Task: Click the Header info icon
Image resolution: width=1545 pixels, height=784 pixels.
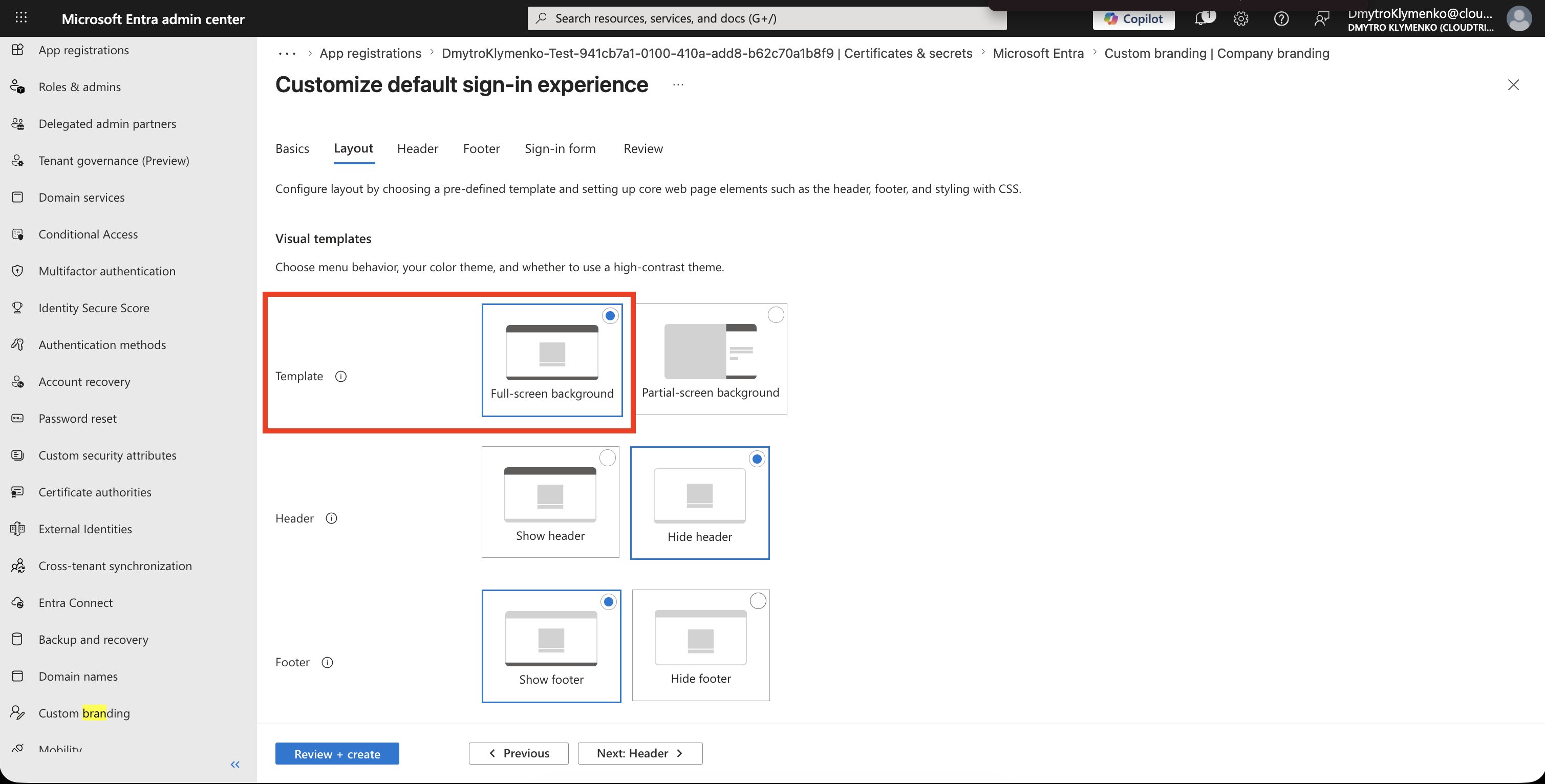Action: click(x=331, y=518)
